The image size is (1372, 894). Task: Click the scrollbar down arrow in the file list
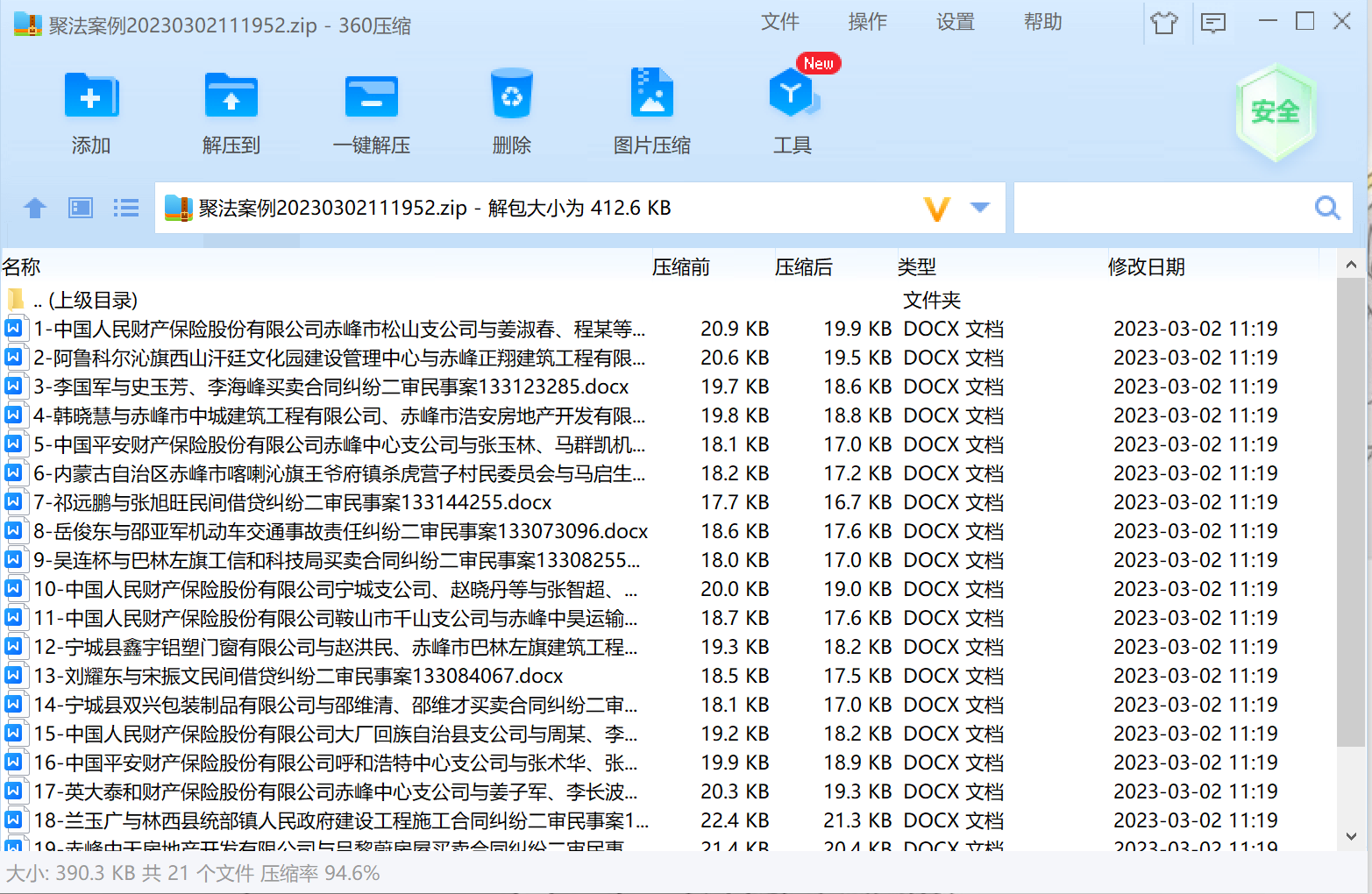pyautogui.click(x=1351, y=836)
